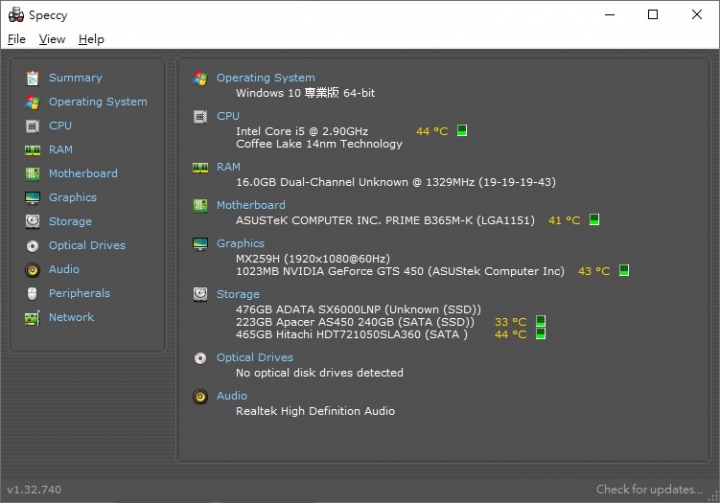Click the Audio speaker icon in the sidebar
This screenshot has height=503, width=720.
[x=32, y=270]
